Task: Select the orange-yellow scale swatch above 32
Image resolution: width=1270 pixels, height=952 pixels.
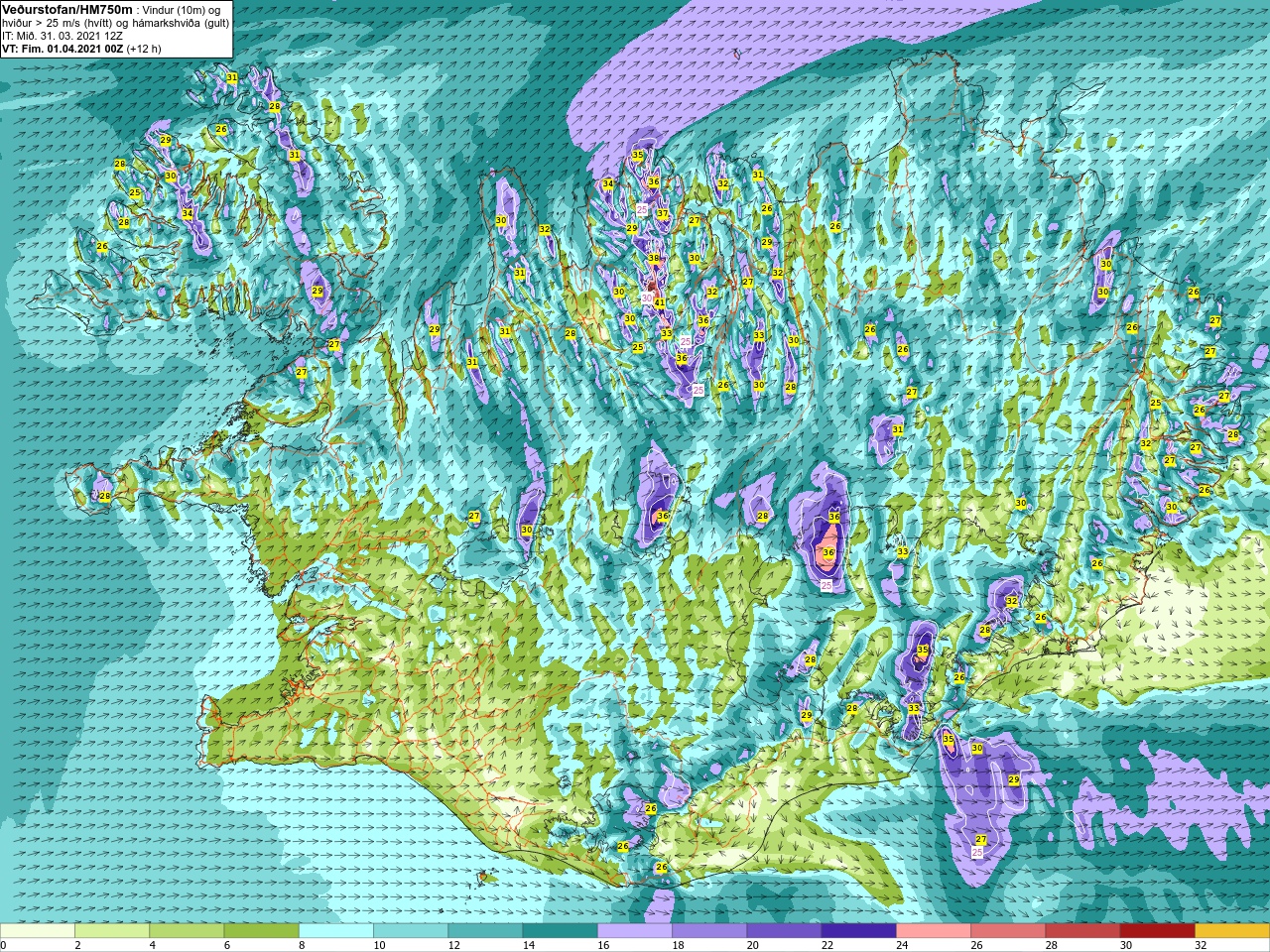Action: click(1232, 930)
